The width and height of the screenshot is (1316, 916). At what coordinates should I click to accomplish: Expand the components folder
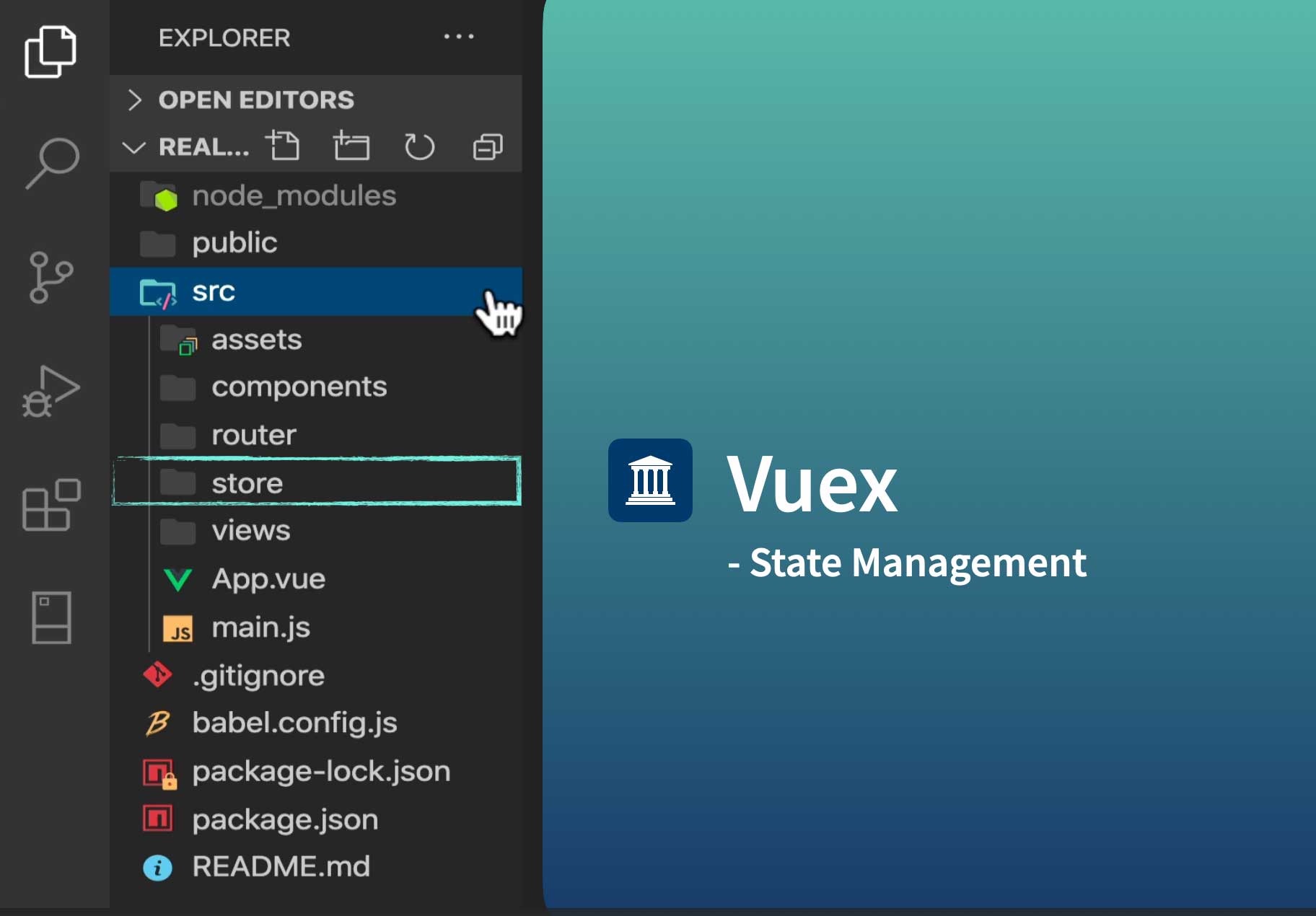click(x=316, y=387)
